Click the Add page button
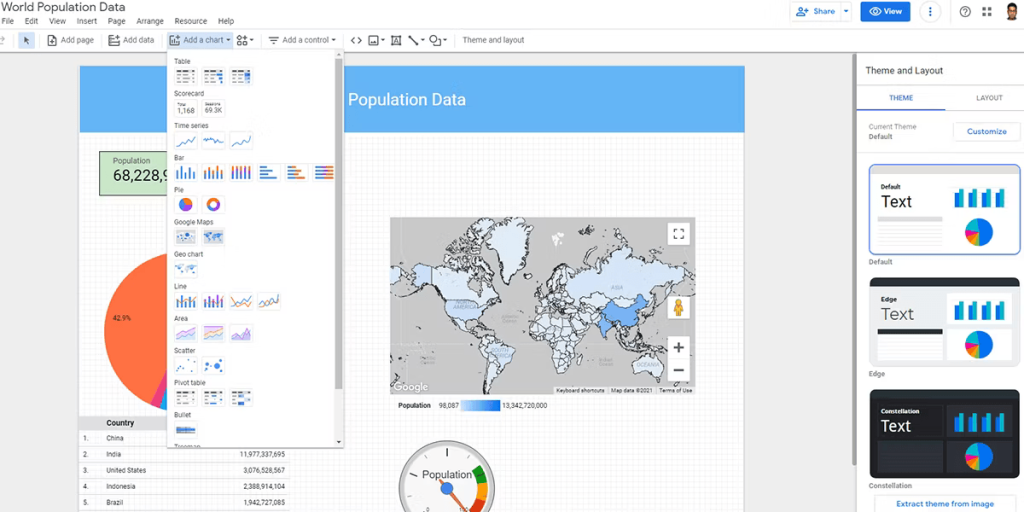This screenshot has height=512, width=1024. coord(71,40)
